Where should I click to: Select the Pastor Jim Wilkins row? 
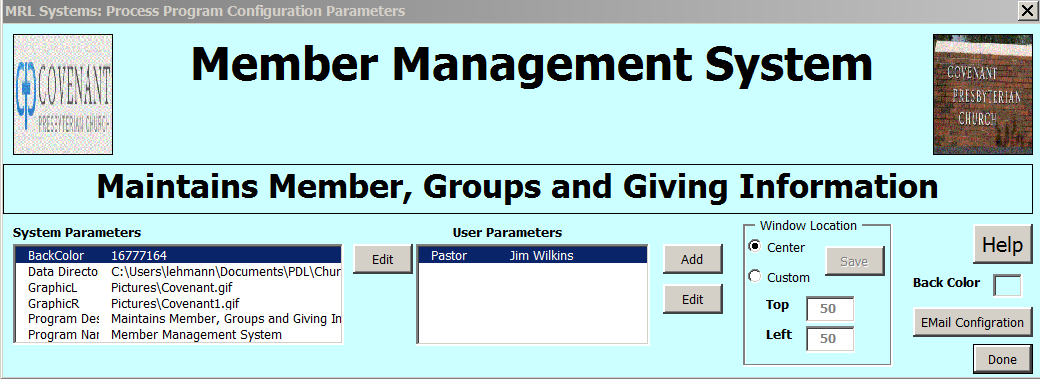point(533,256)
